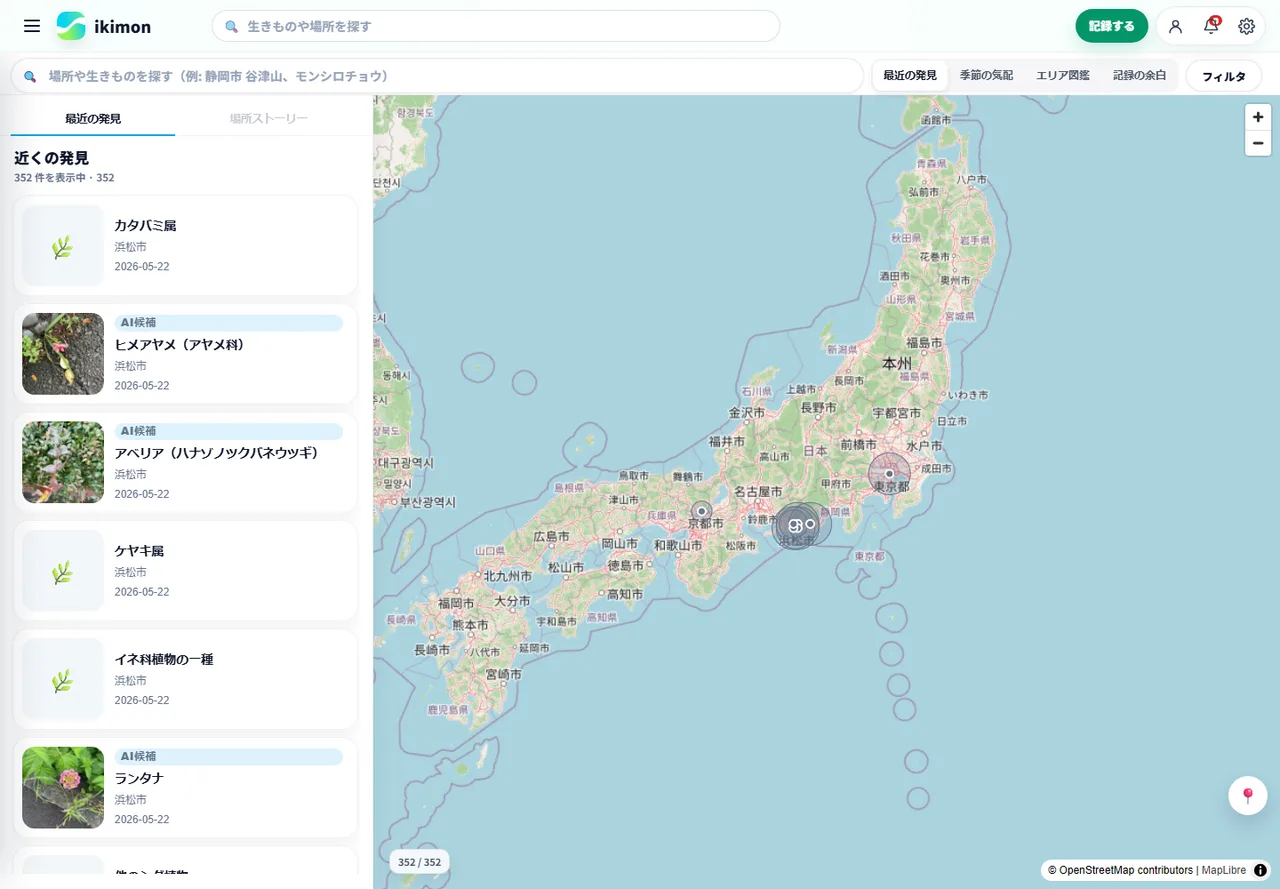
Task: Click the 352 / 352 counter badge
Action: pyautogui.click(x=419, y=862)
